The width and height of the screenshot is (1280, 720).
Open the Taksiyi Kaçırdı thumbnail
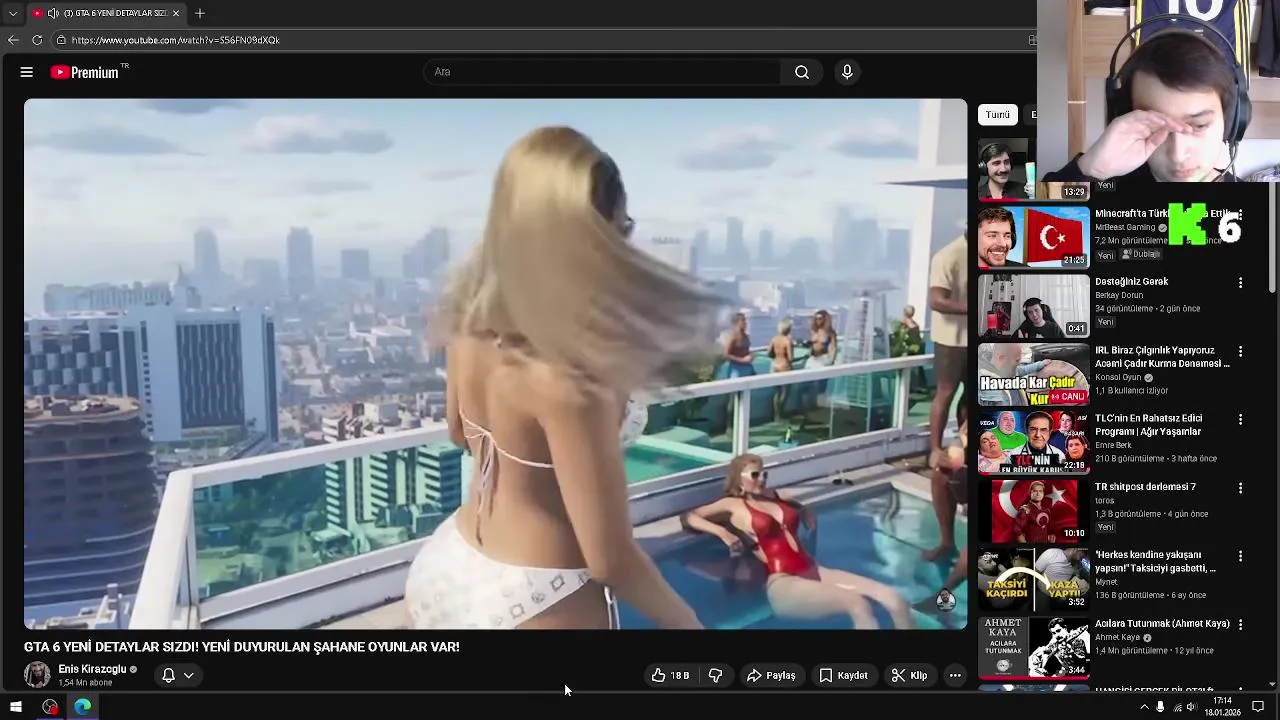coord(1034,578)
